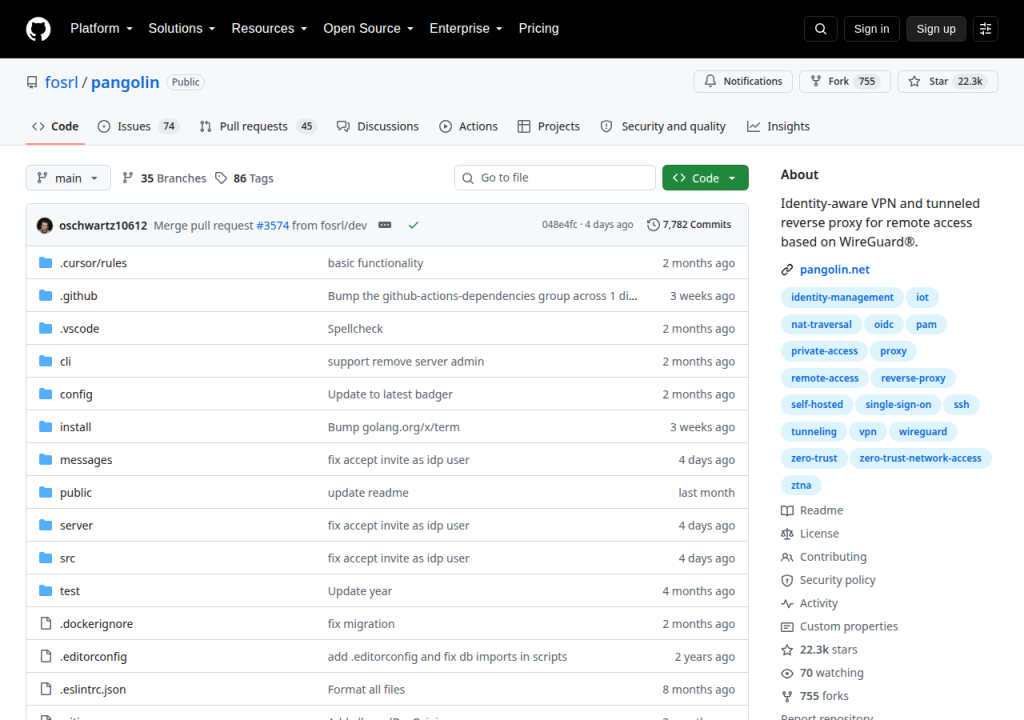Click the public folder icon

pyautogui.click(x=45, y=492)
